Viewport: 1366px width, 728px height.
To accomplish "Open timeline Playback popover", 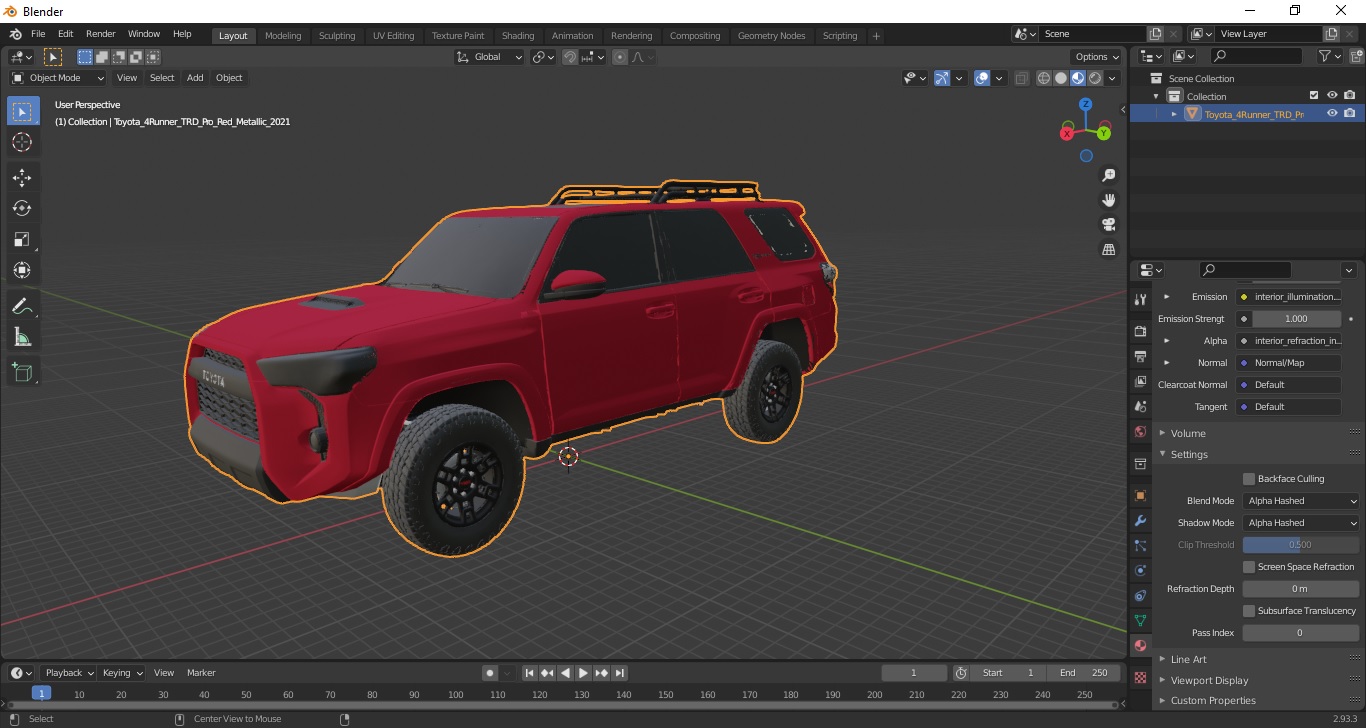I will [x=70, y=673].
